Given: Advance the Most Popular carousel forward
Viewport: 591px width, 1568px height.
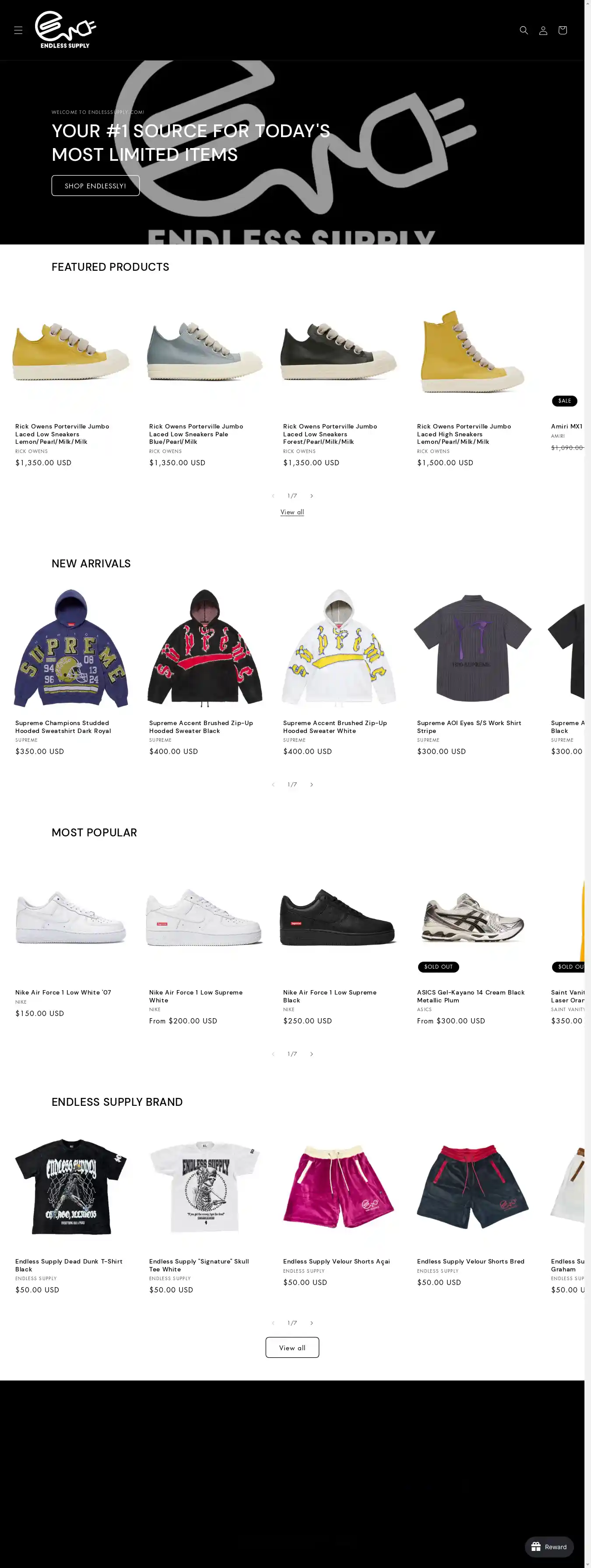Looking at the screenshot, I should pyautogui.click(x=311, y=1054).
